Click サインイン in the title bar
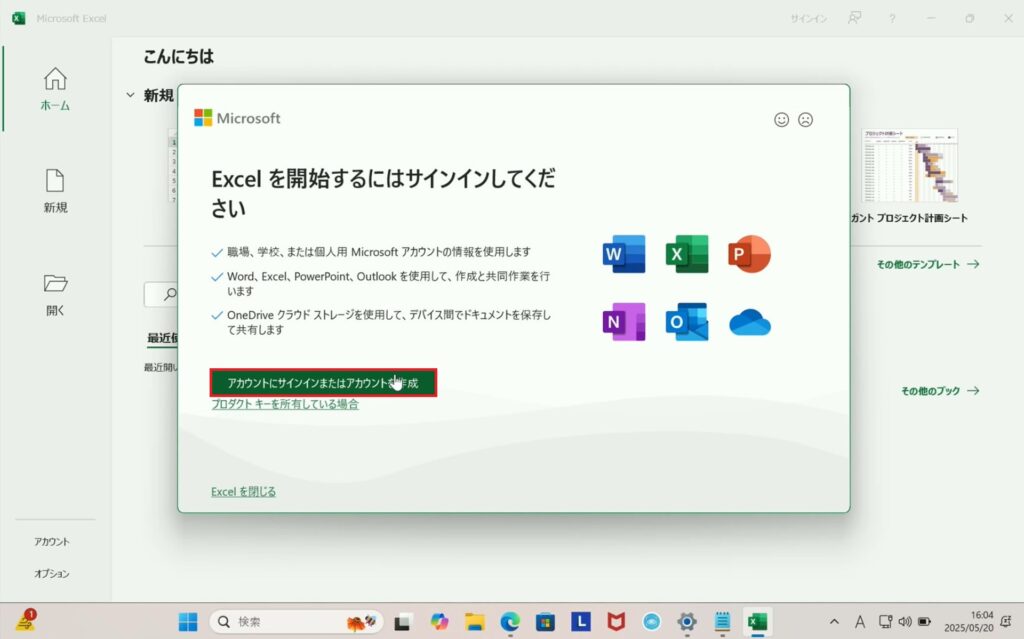This screenshot has width=1024, height=639. 808,18
